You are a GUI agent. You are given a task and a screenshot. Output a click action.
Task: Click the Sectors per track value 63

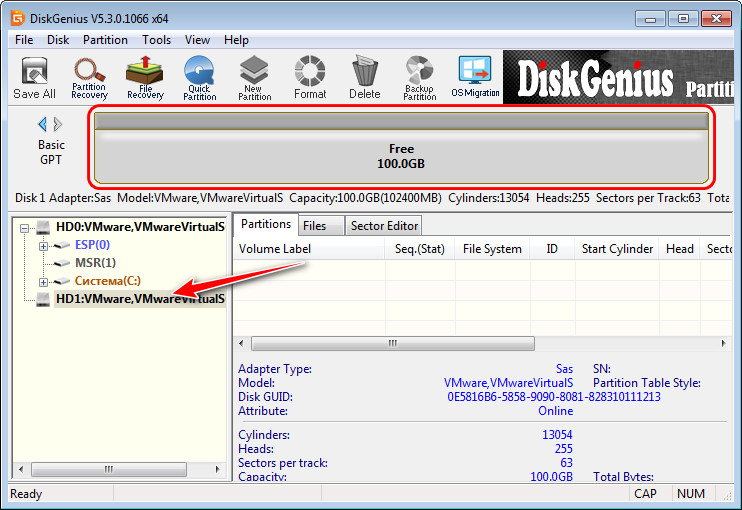coord(566,463)
